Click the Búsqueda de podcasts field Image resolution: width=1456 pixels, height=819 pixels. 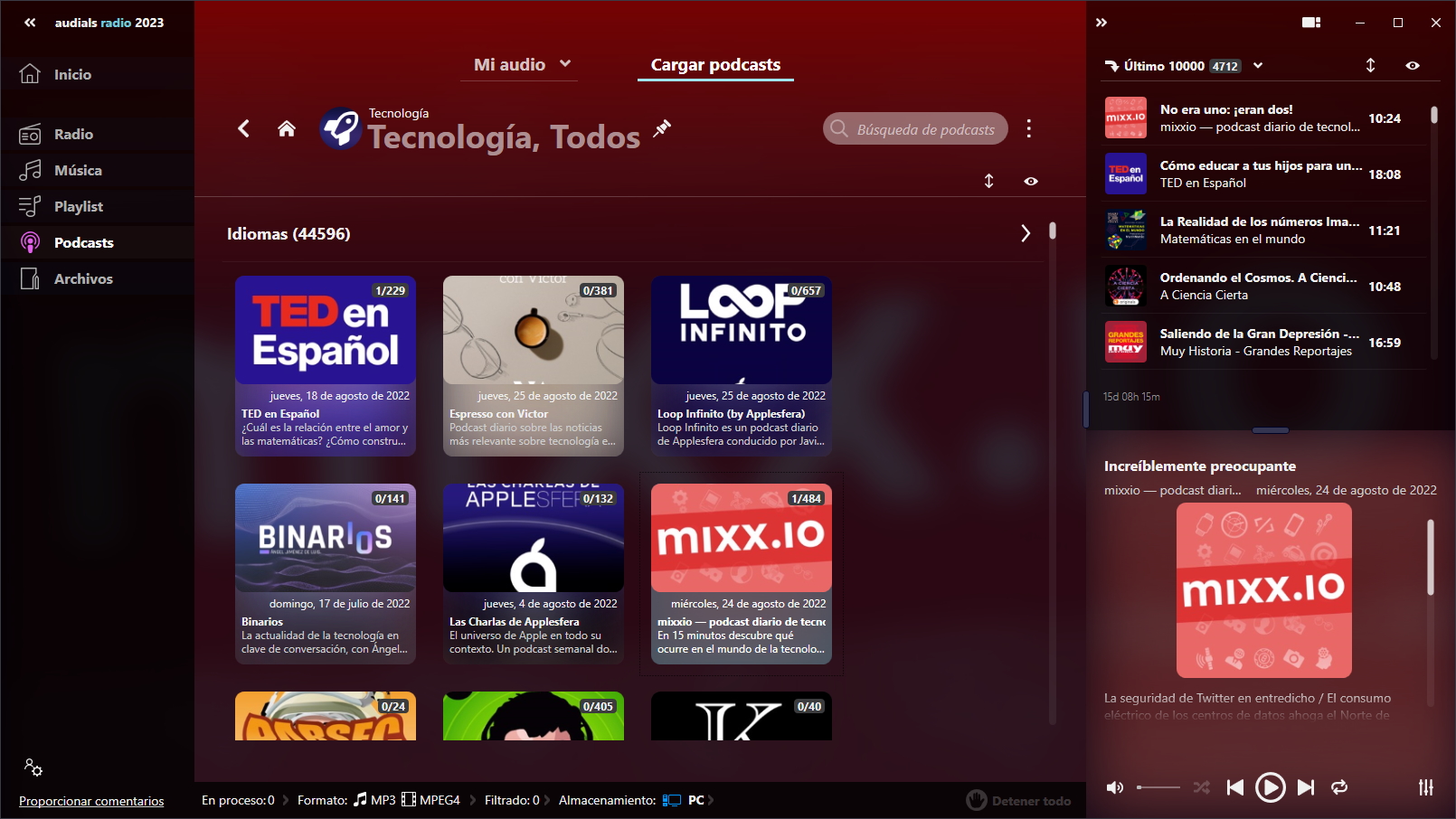coord(915,128)
